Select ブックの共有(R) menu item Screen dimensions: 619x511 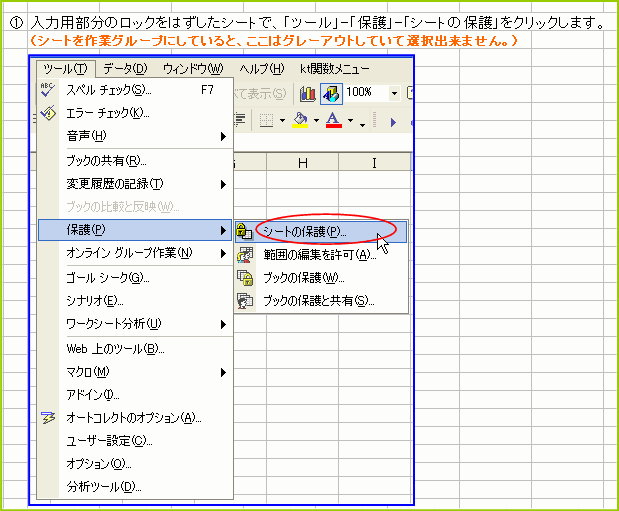(x=135, y=161)
